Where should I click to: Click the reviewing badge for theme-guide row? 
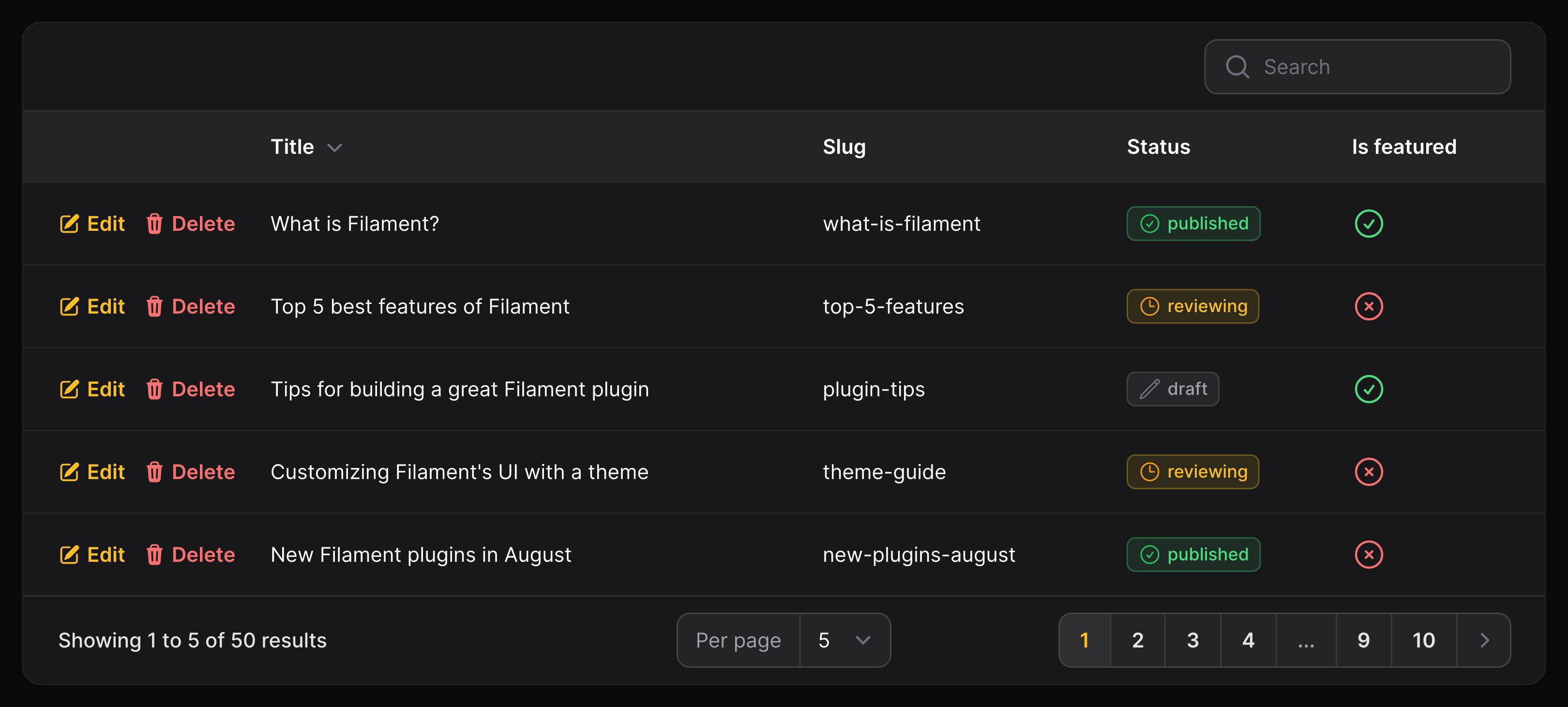[1192, 471]
